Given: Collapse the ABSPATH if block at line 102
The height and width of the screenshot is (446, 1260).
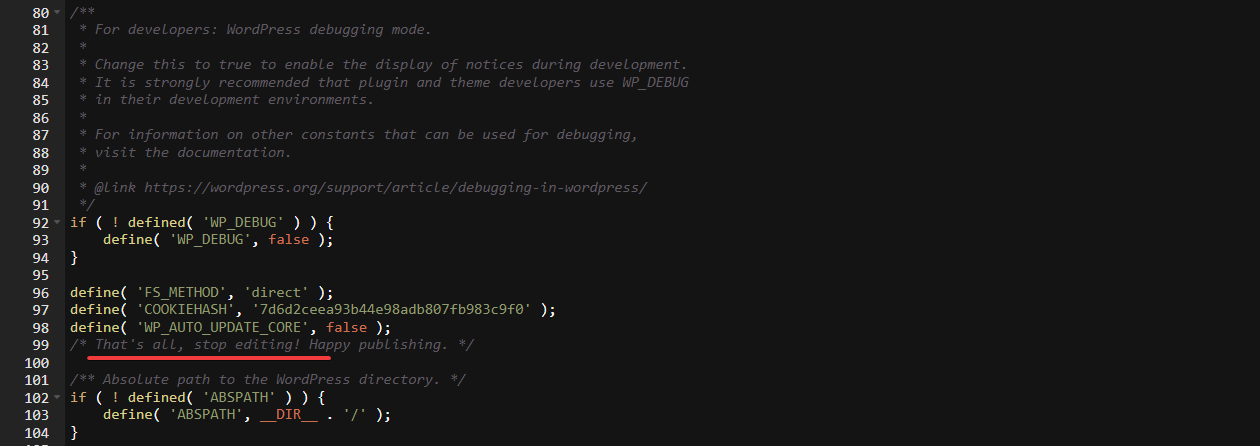Looking at the screenshot, I should point(58,397).
